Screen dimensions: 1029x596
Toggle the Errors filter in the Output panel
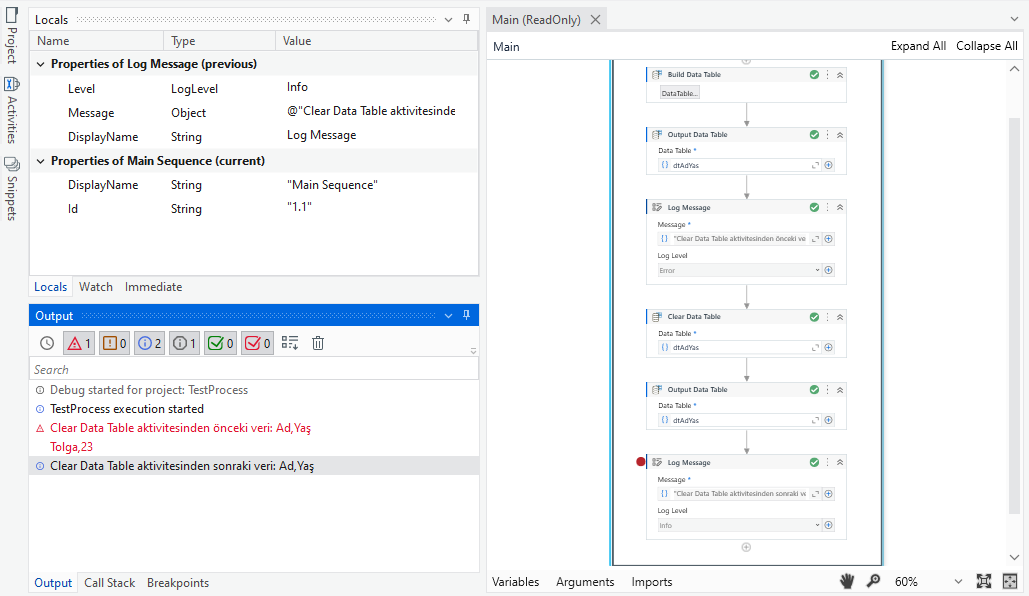click(x=78, y=342)
